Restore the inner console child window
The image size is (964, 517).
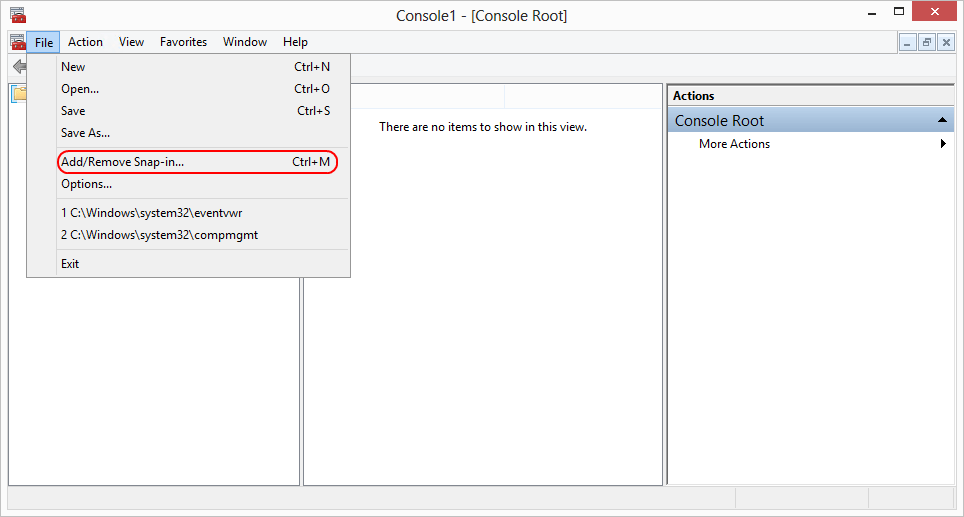[x=927, y=42]
